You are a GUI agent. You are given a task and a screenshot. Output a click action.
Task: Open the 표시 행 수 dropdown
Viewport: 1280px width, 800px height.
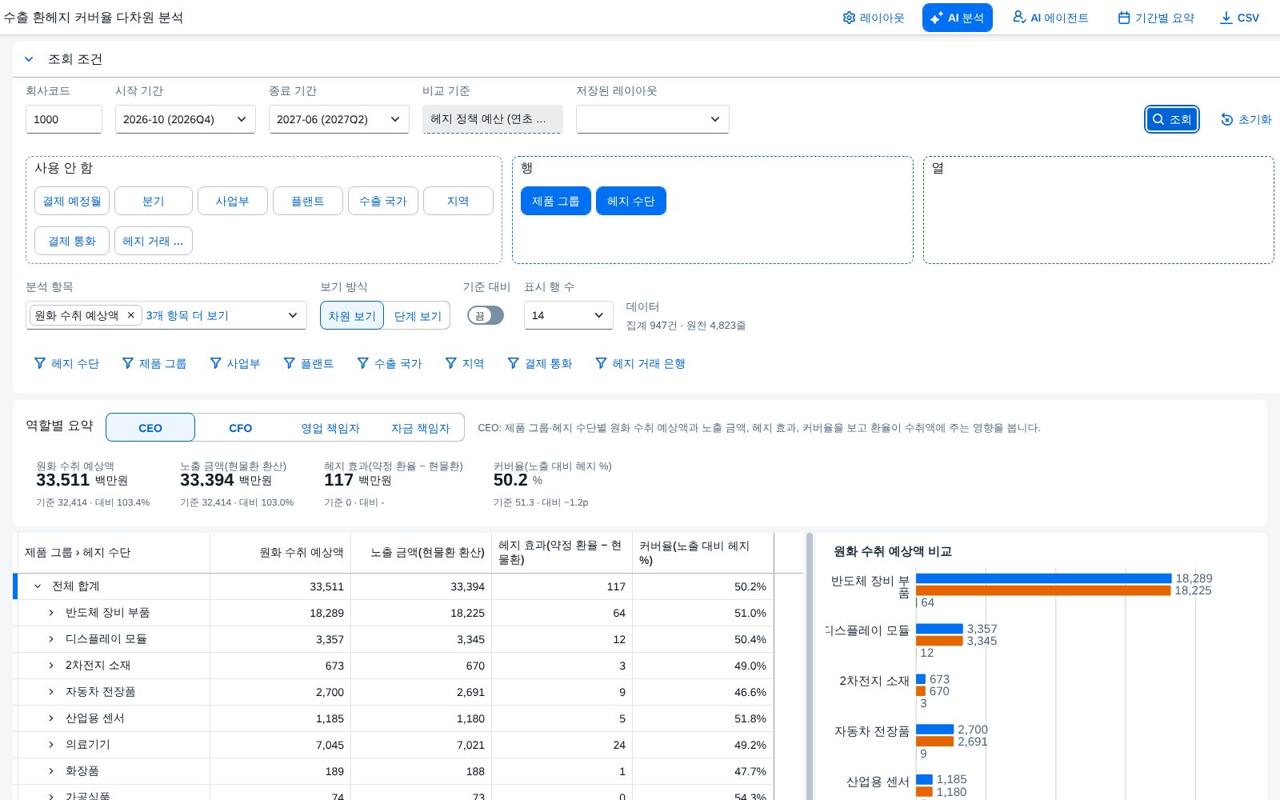(x=568, y=315)
